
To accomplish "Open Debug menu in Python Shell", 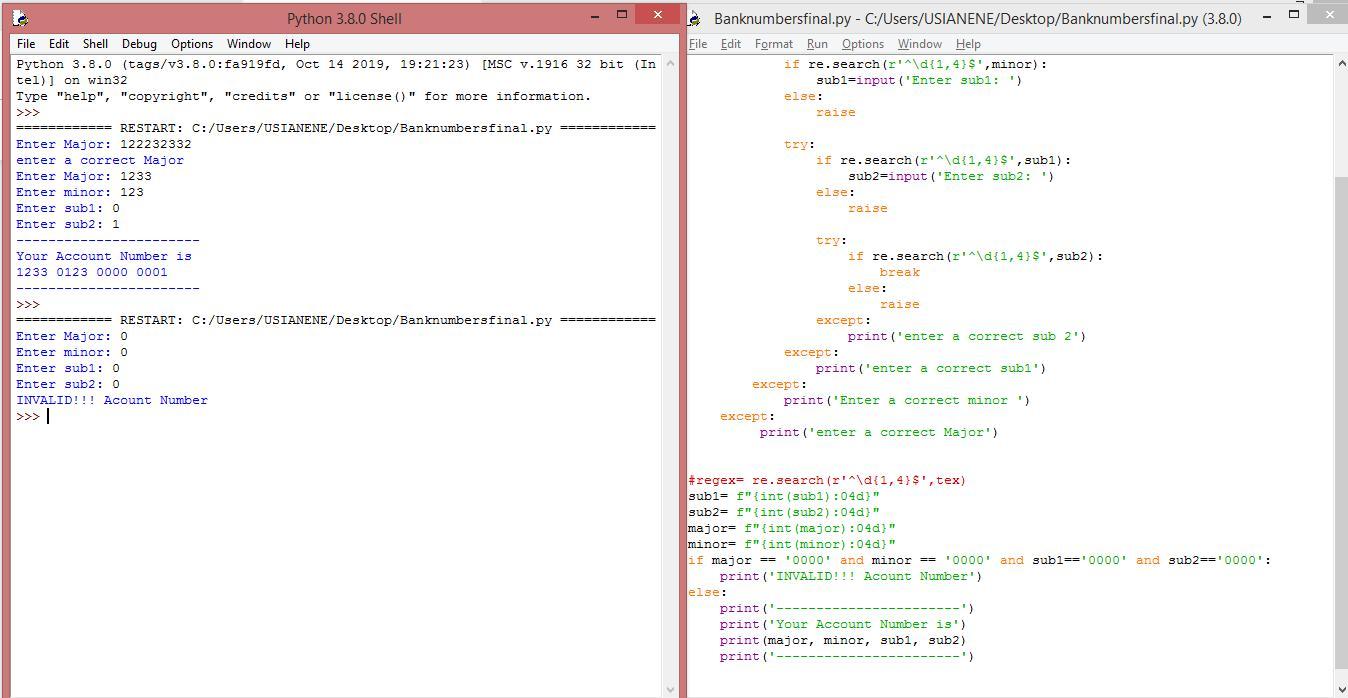I will tap(139, 44).
